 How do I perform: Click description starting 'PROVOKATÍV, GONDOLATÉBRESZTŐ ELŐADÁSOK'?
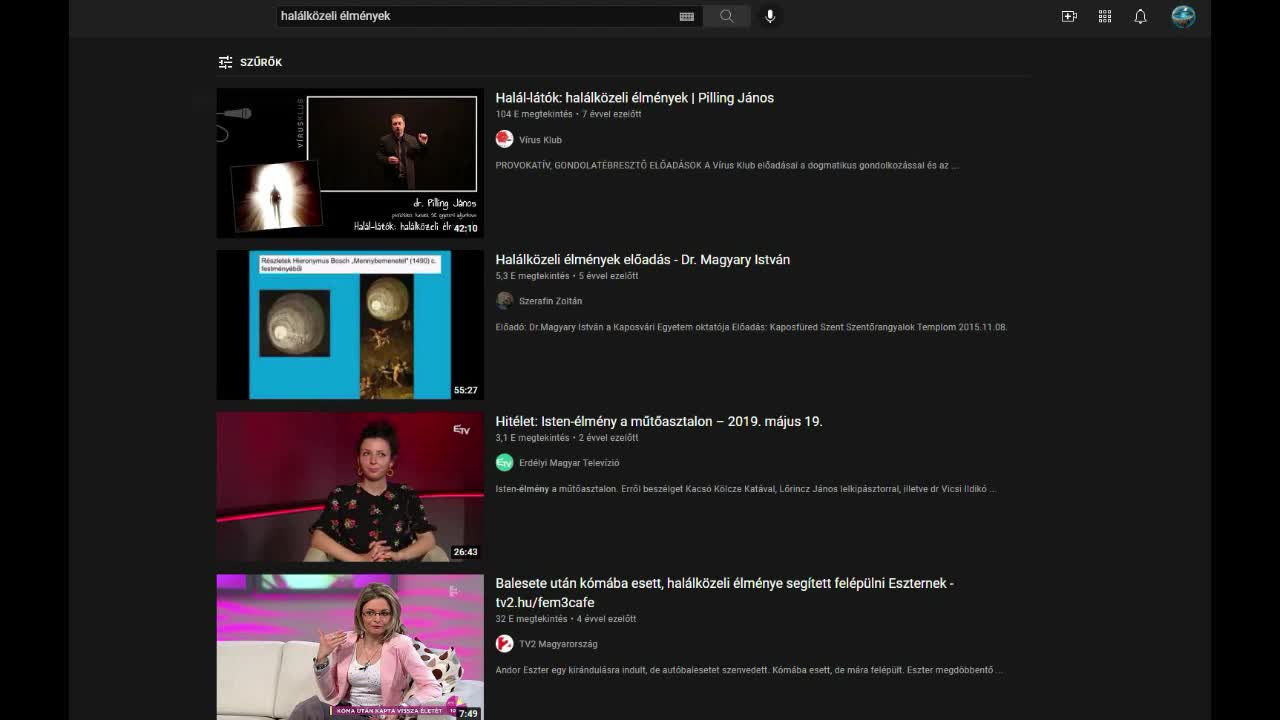pos(727,166)
